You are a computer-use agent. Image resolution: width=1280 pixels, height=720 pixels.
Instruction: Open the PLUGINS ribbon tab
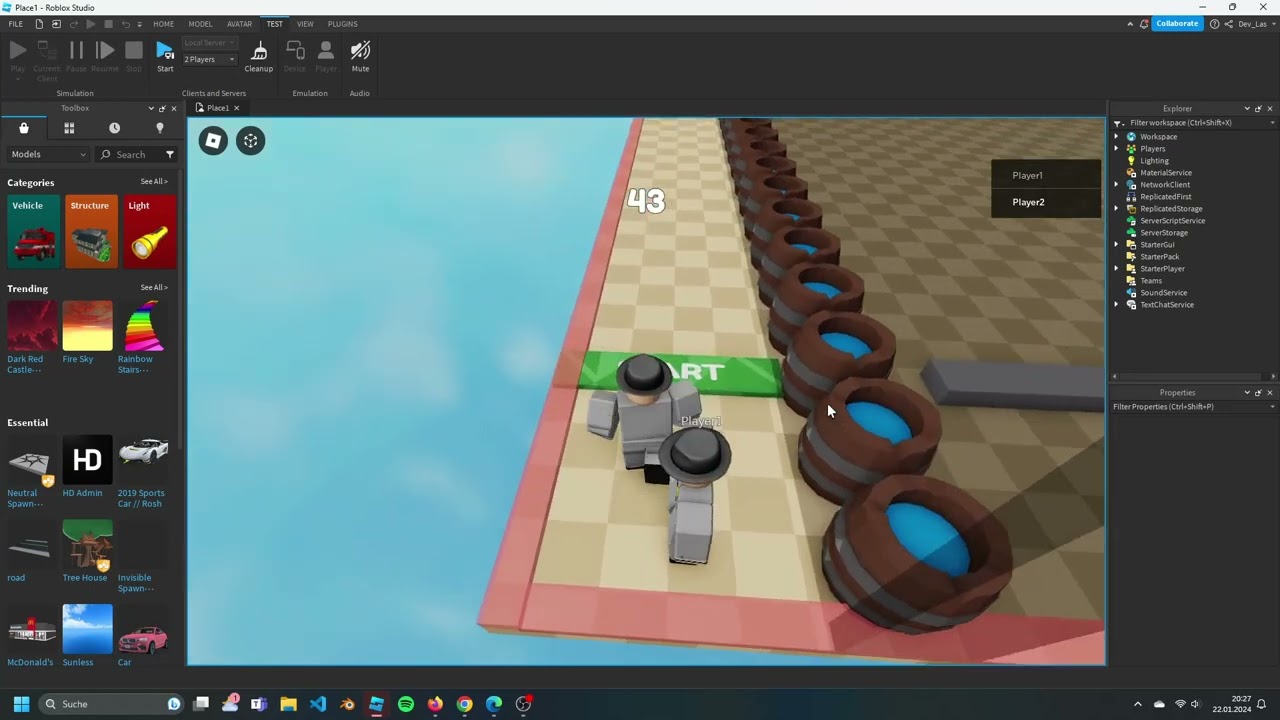pos(342,24)
